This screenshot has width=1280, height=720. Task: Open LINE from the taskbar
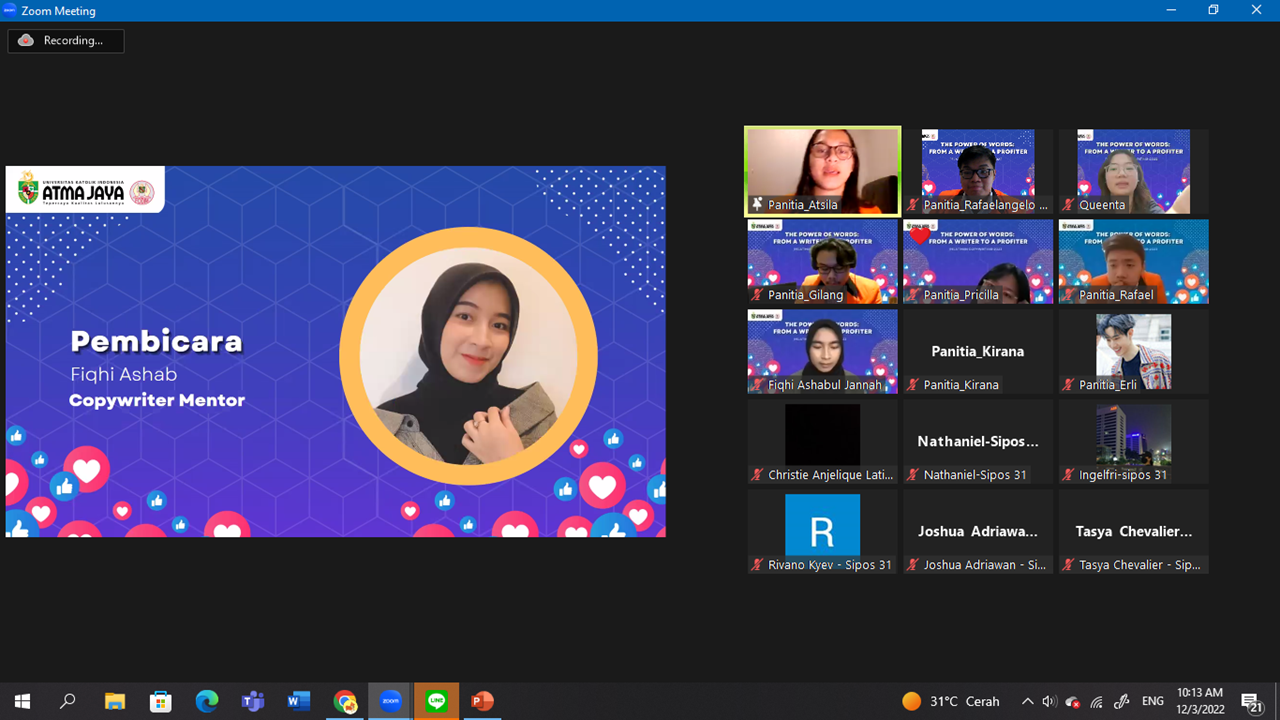[436, 701]
